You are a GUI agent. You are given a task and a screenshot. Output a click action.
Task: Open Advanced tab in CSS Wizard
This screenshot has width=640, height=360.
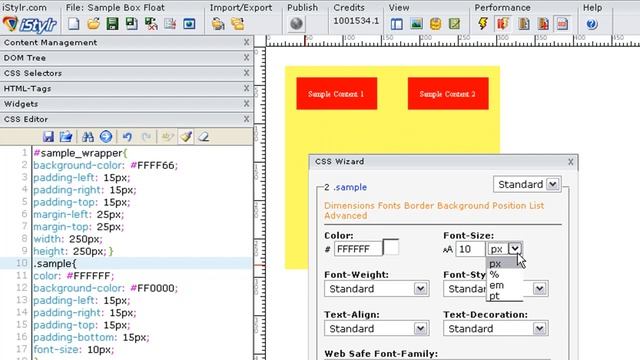click(x=346, y=216)
